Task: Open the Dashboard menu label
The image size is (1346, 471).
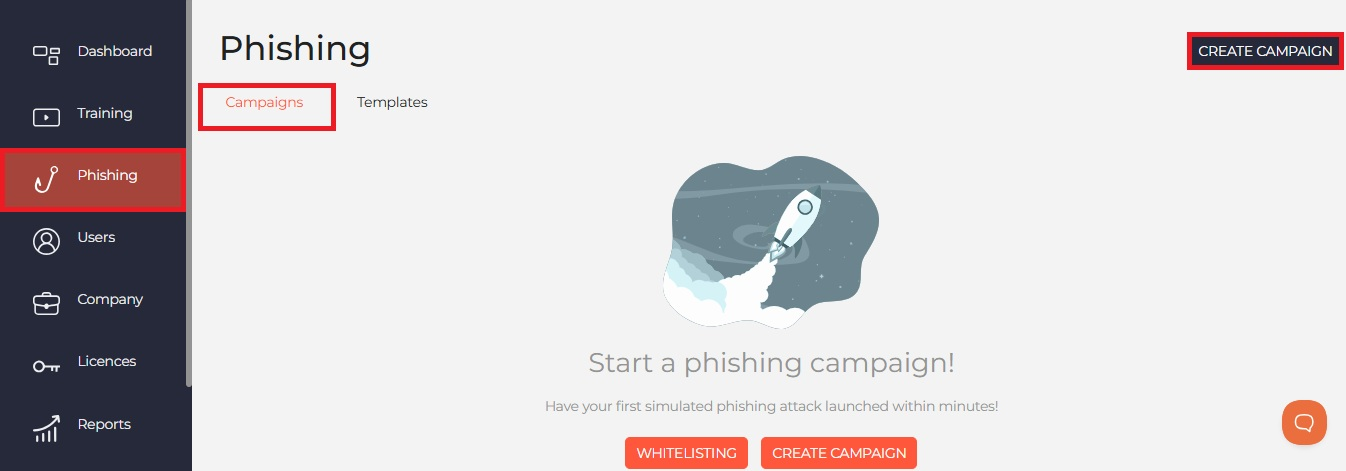Action: (115, 51)
